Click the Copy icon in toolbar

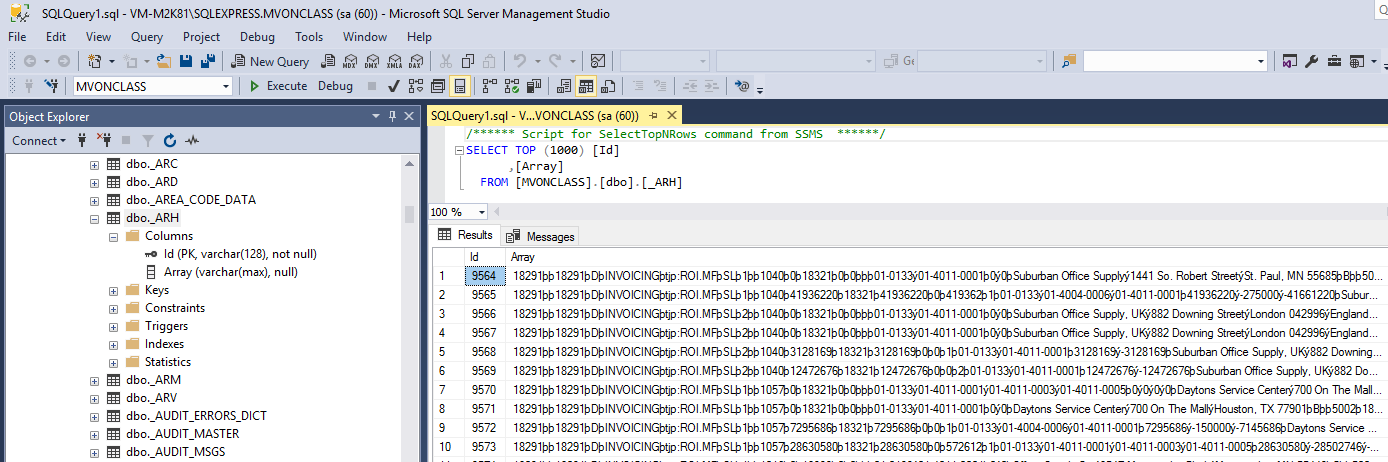468,61
